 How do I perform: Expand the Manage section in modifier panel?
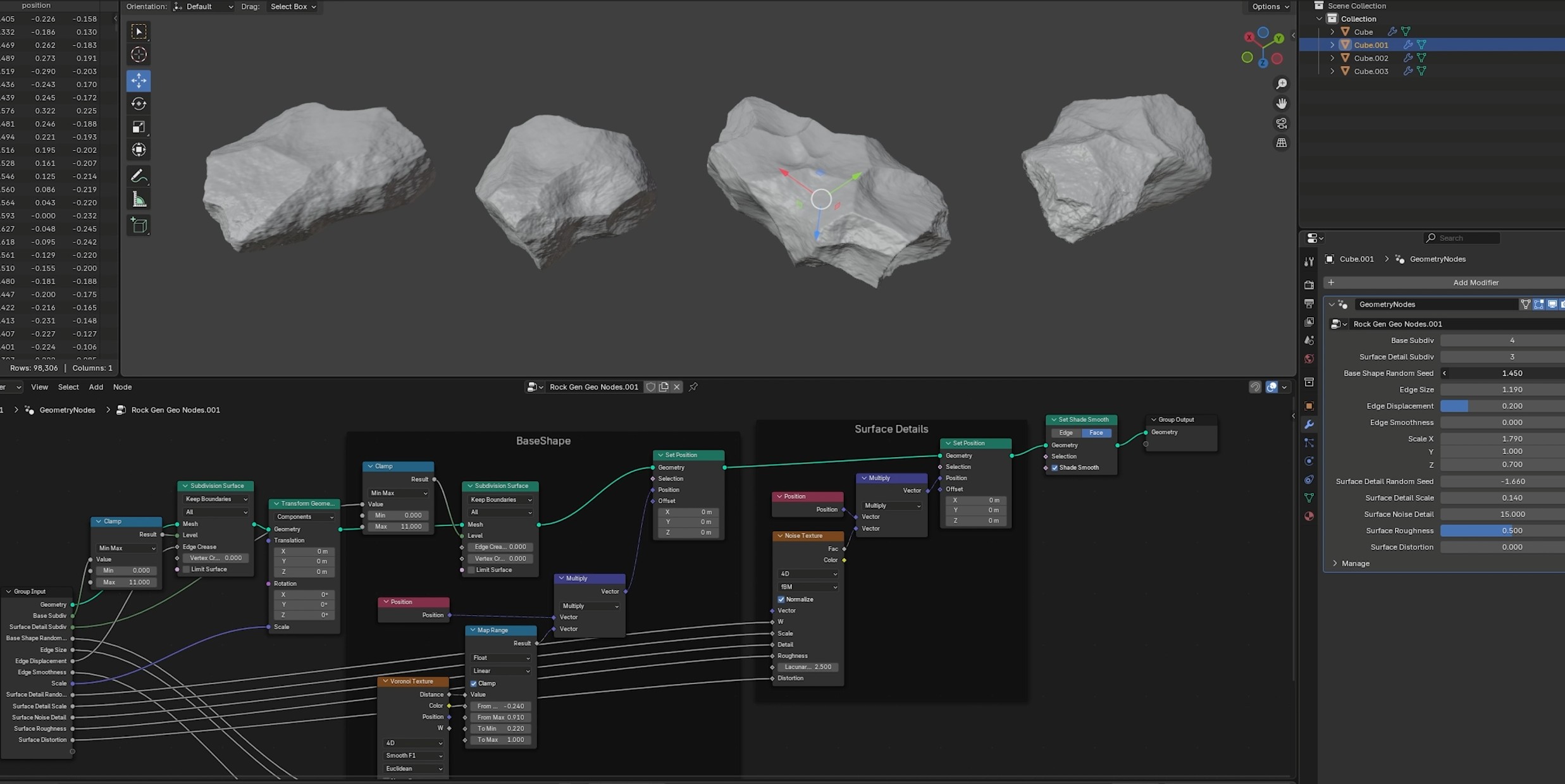pos(1335,563)
